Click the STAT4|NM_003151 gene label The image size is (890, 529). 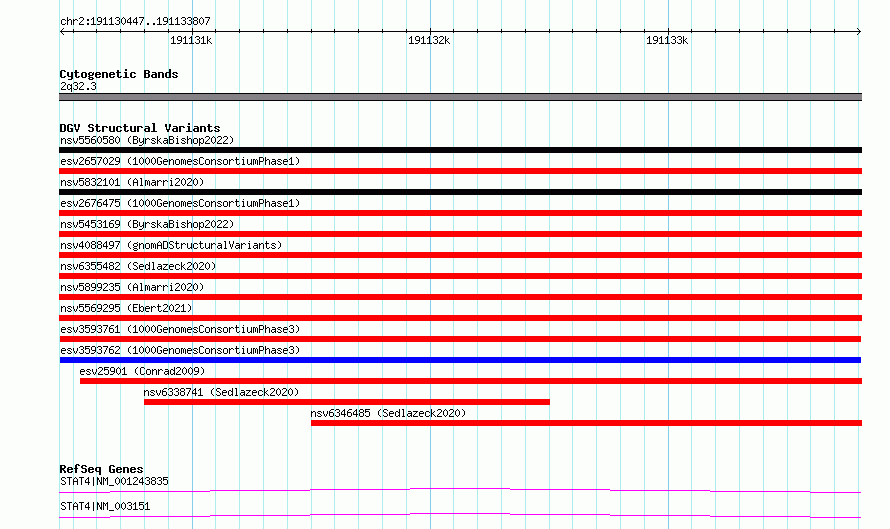105,506
